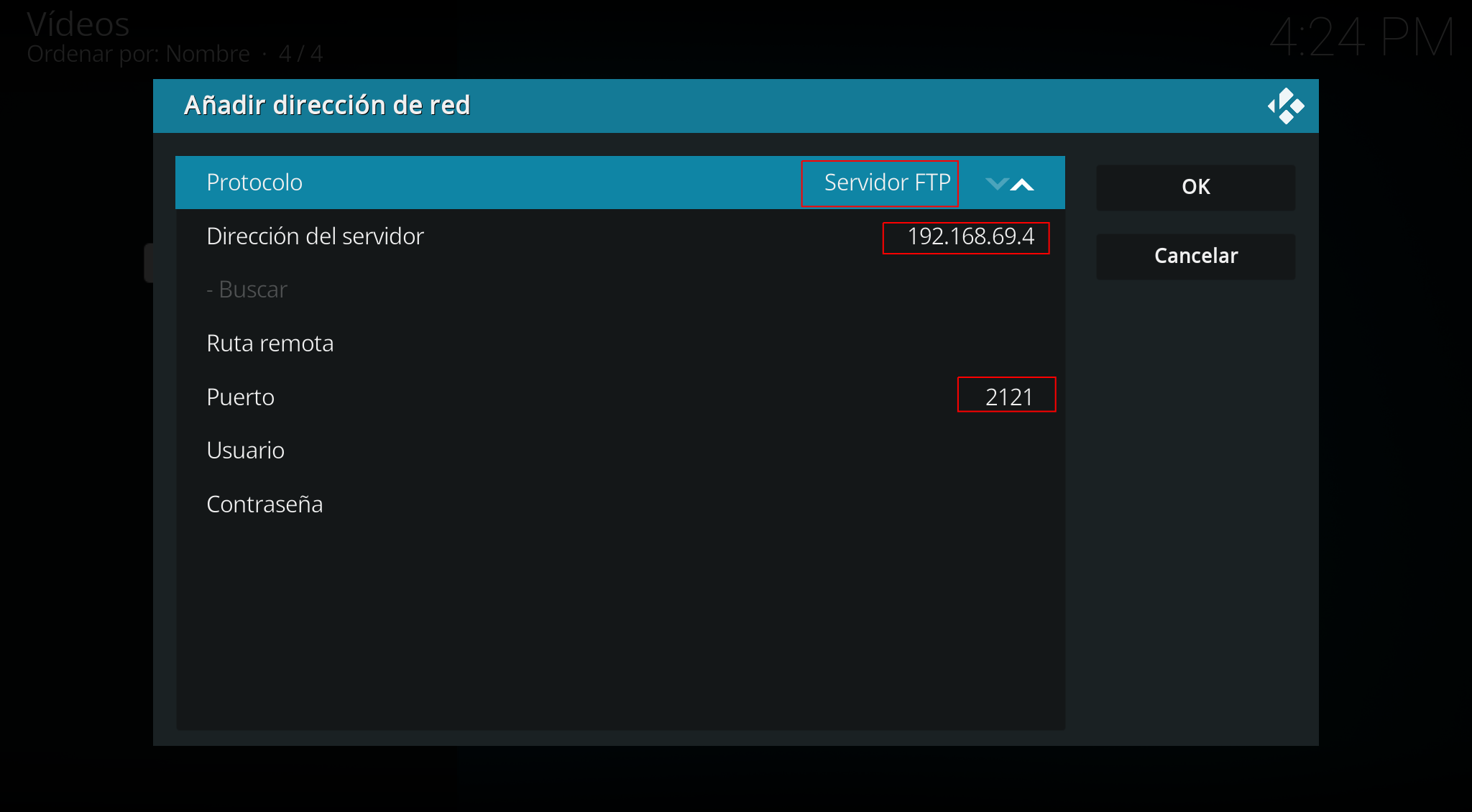Click the Vídeos heading in background
This screenshot has height=812, width=1472.
78,24
